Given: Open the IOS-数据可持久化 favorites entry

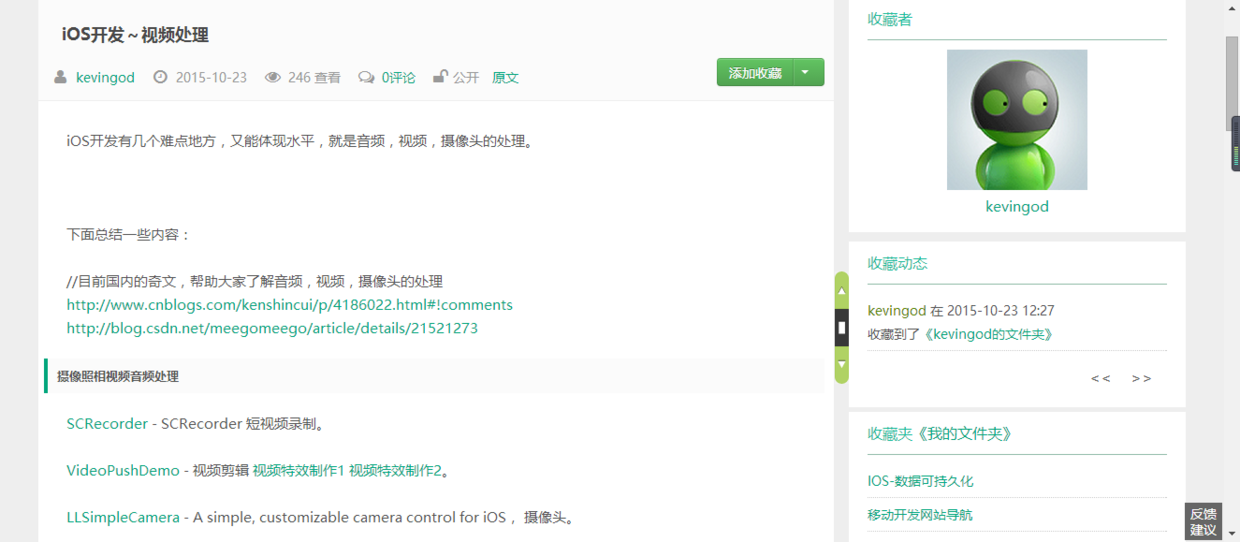Looking at the screenshot, I should [x=920, y=481].
